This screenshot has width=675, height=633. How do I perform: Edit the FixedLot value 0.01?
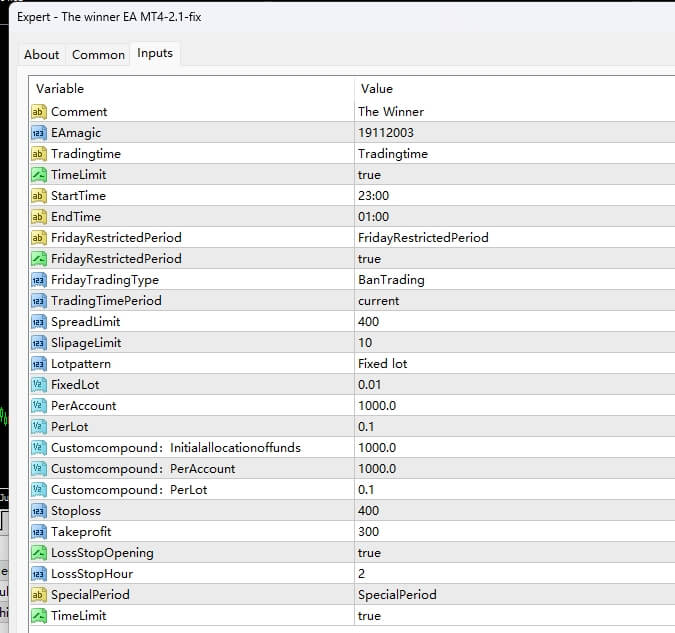click(x=514, y=385)
